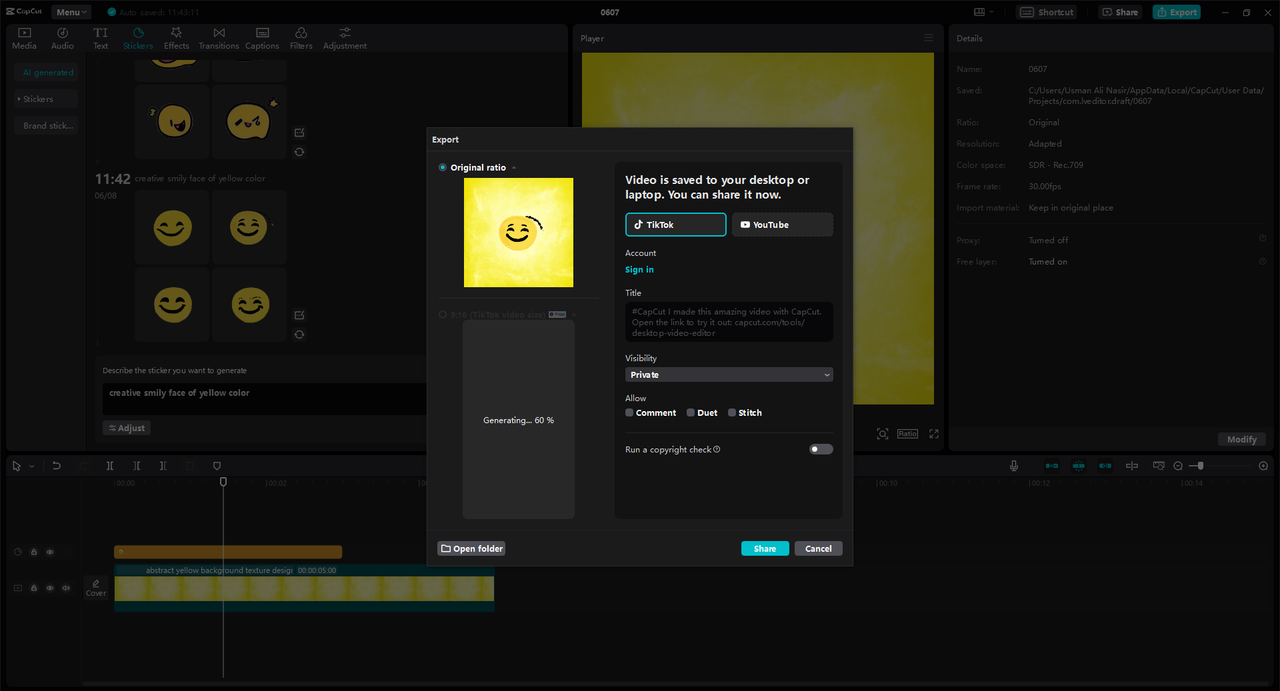Click the info icon beside Proxy
1280x691 pixels.
[1263, 239]
